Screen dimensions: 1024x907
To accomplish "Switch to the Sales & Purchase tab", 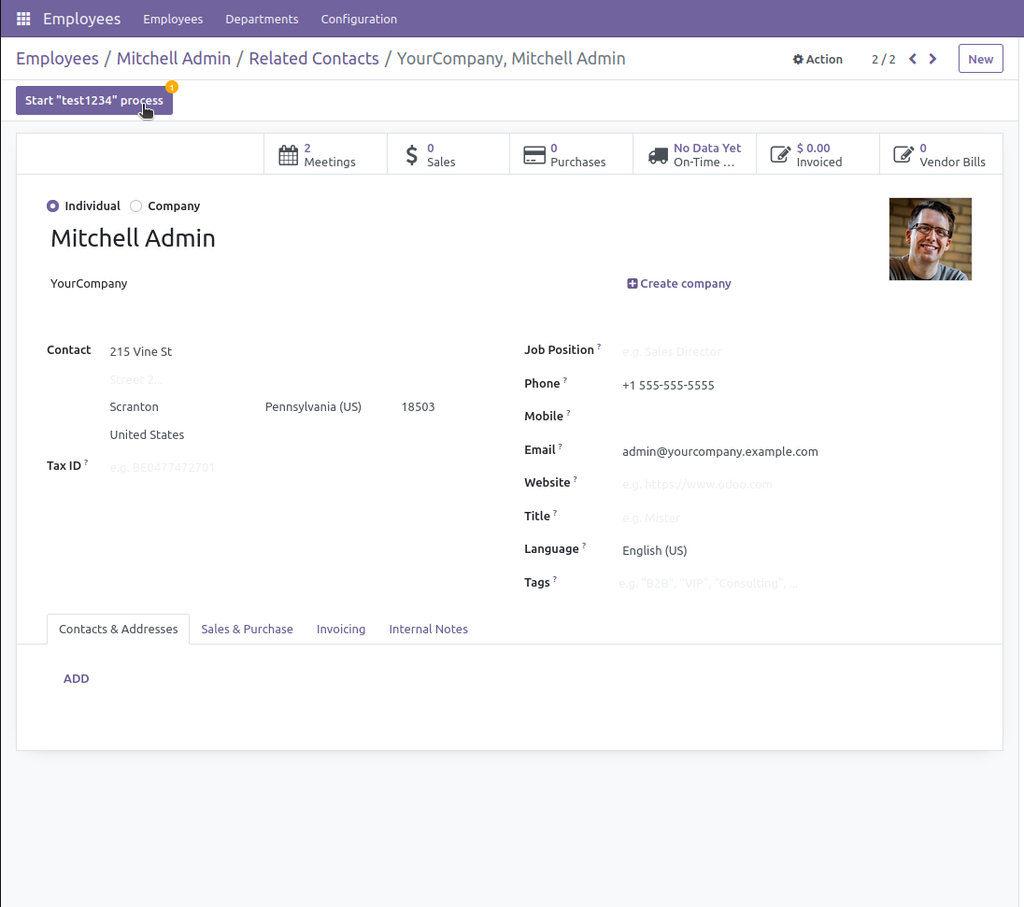I will pos(247,629).
